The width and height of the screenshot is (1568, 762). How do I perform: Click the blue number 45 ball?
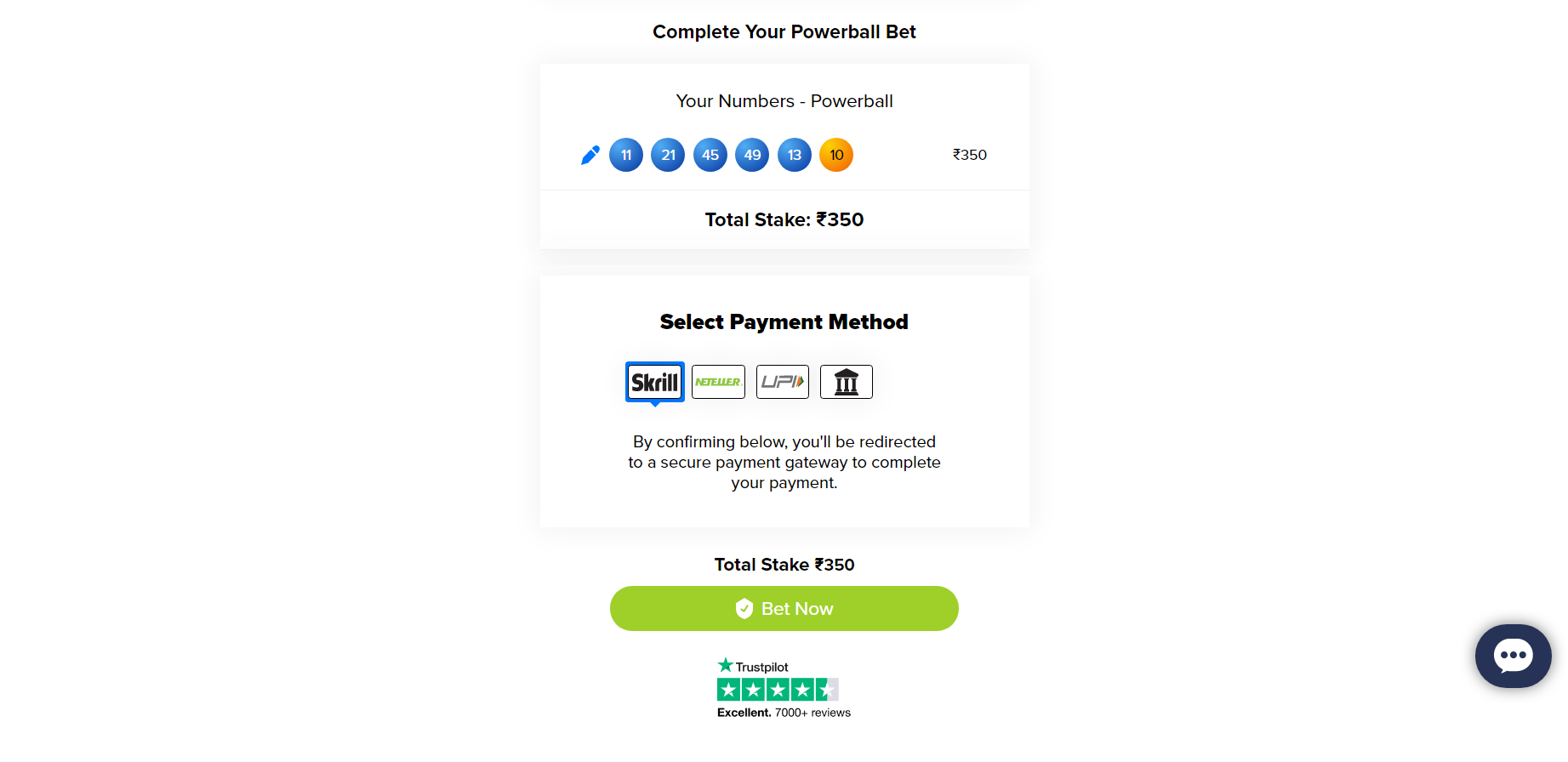[710, 155]
